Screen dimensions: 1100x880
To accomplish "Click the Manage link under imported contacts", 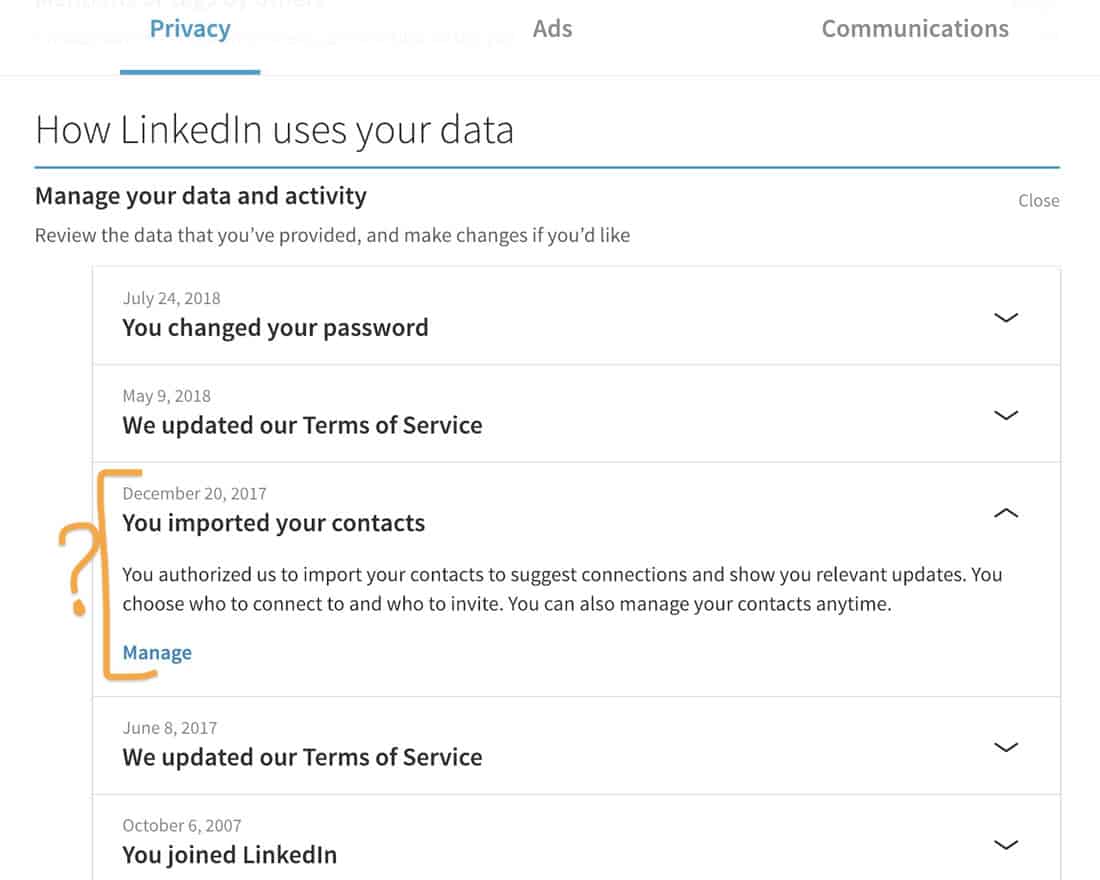I will click(x=157, y=653).
